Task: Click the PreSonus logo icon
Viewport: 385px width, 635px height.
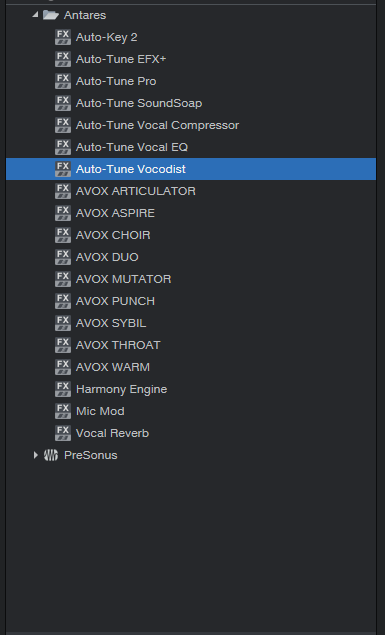Action: (51, 455)
